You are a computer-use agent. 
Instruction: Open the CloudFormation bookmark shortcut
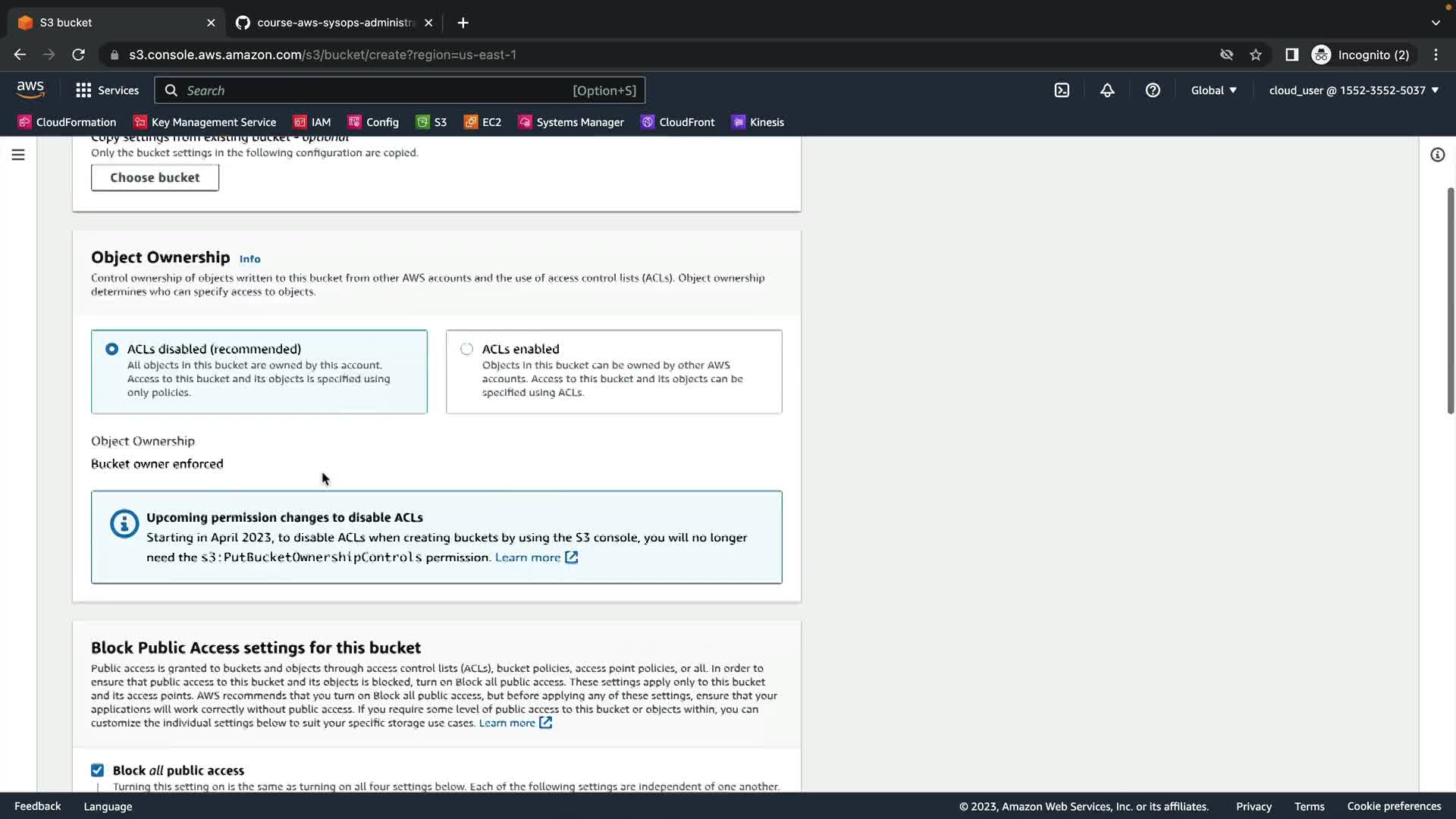coord(67,122)
